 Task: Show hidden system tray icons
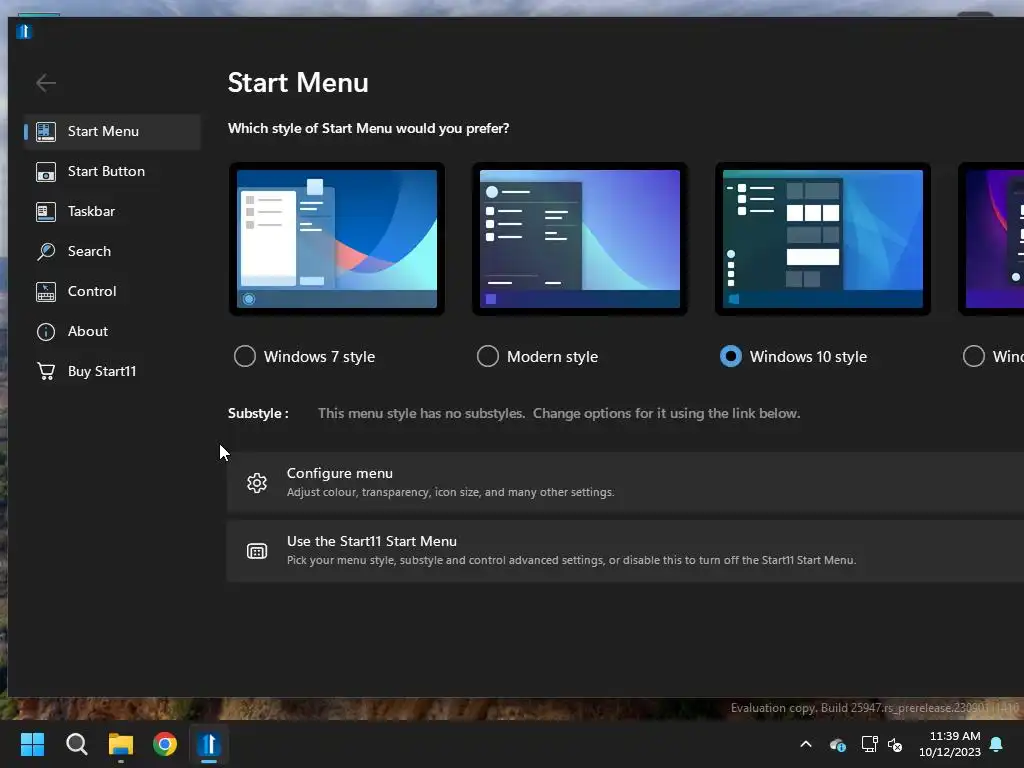coord(806,744)
